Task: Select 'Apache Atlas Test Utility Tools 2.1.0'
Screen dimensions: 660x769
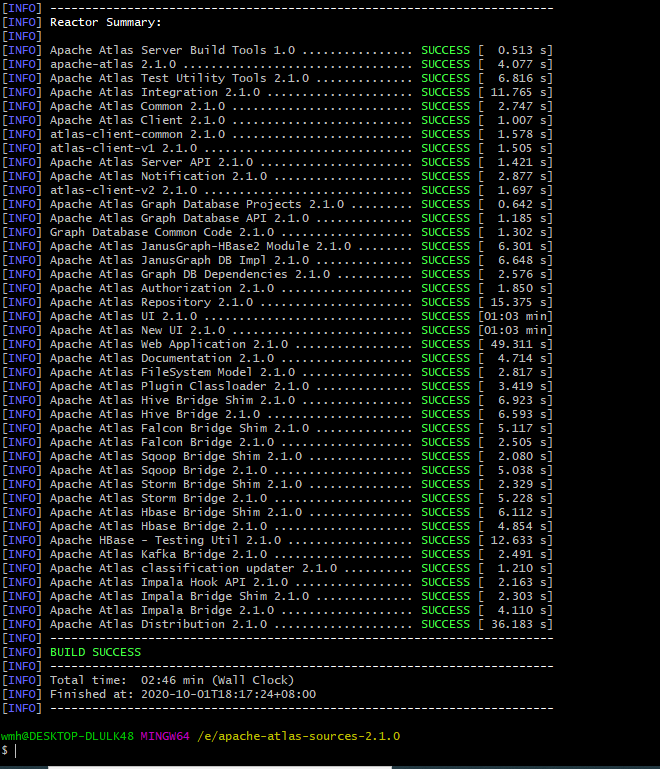Action: pyautogui.click(x=179, y=78)
